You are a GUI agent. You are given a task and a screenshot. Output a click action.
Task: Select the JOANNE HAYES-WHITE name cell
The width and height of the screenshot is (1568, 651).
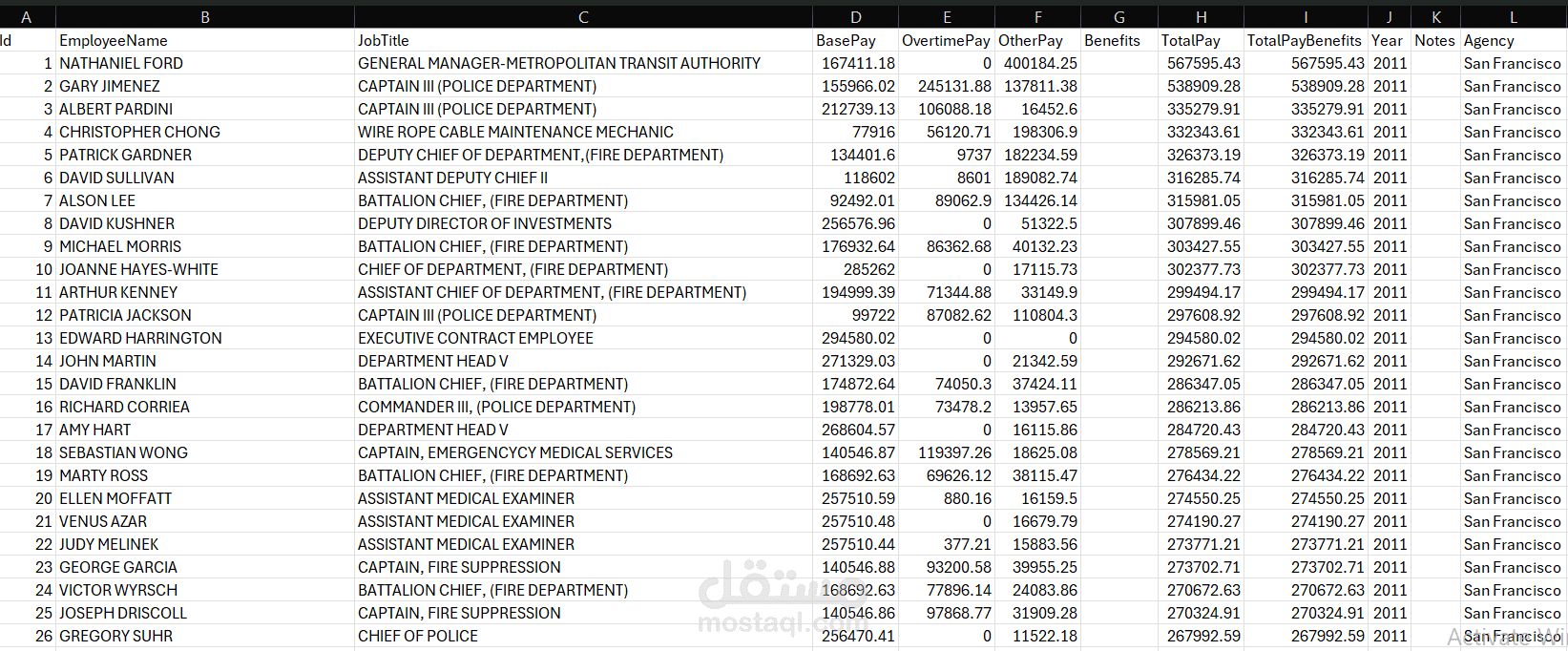[205, 269]
